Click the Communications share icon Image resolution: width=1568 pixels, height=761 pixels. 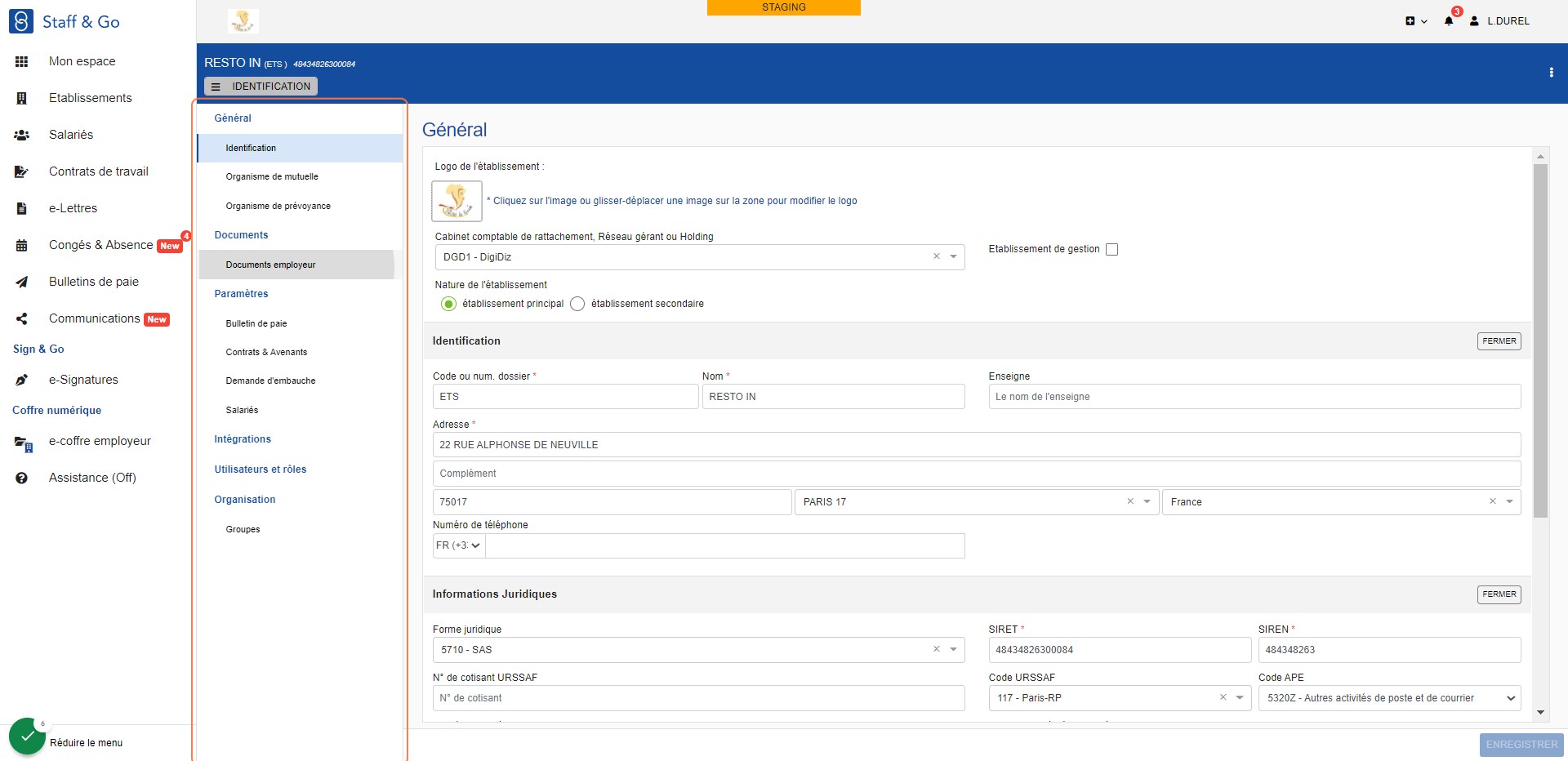pyautogui.click(x=22, y=318)
